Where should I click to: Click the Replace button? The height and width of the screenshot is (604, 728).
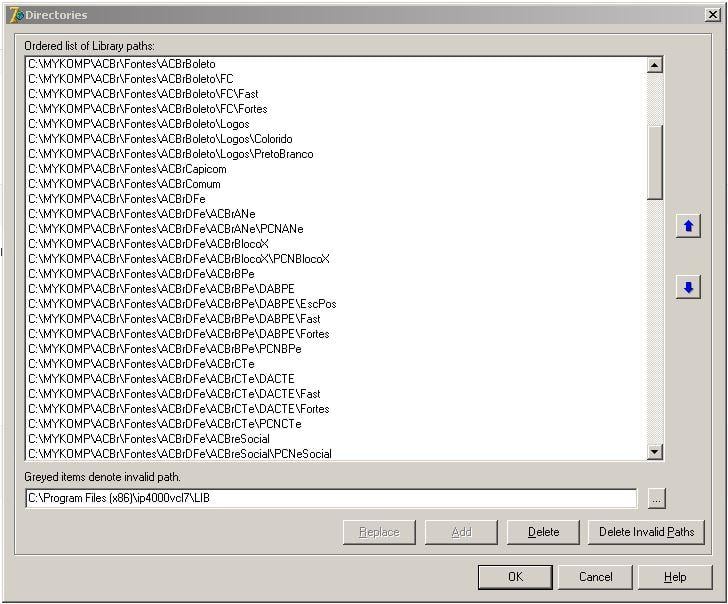pyautogui.click(x=379, y=532)
